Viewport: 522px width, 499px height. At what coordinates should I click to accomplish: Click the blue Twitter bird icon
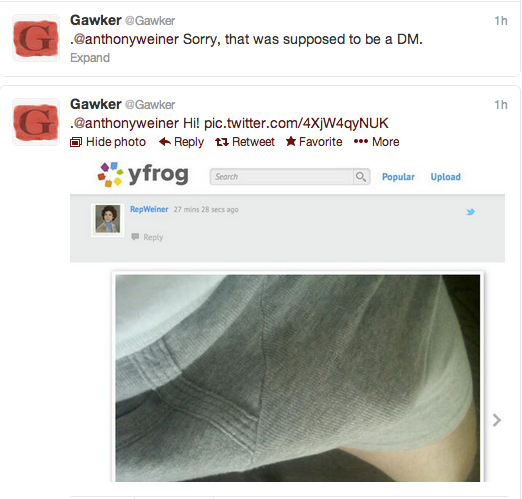tap(470, 212)
